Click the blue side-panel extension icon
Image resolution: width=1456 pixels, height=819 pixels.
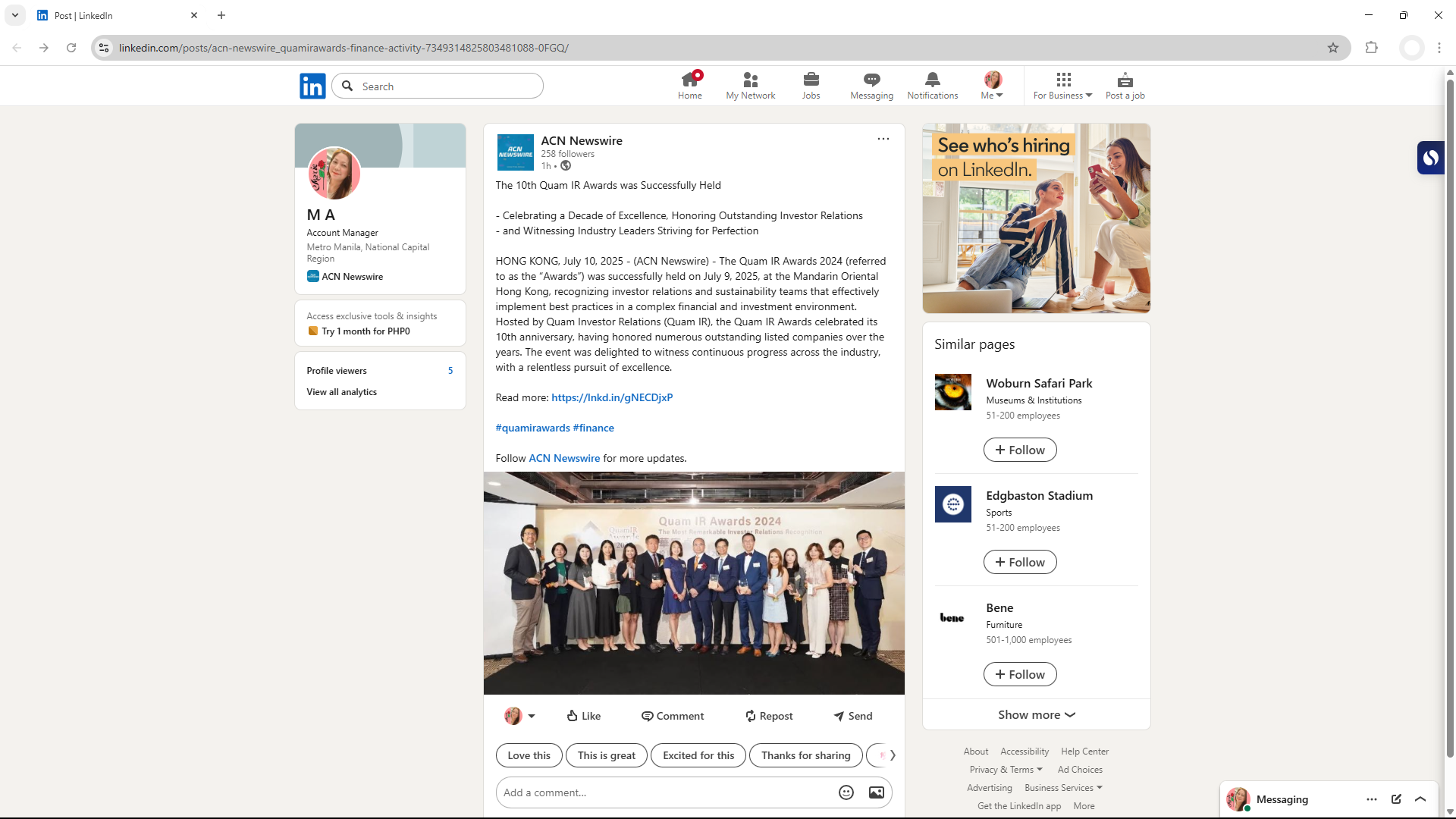point(1431,158)
